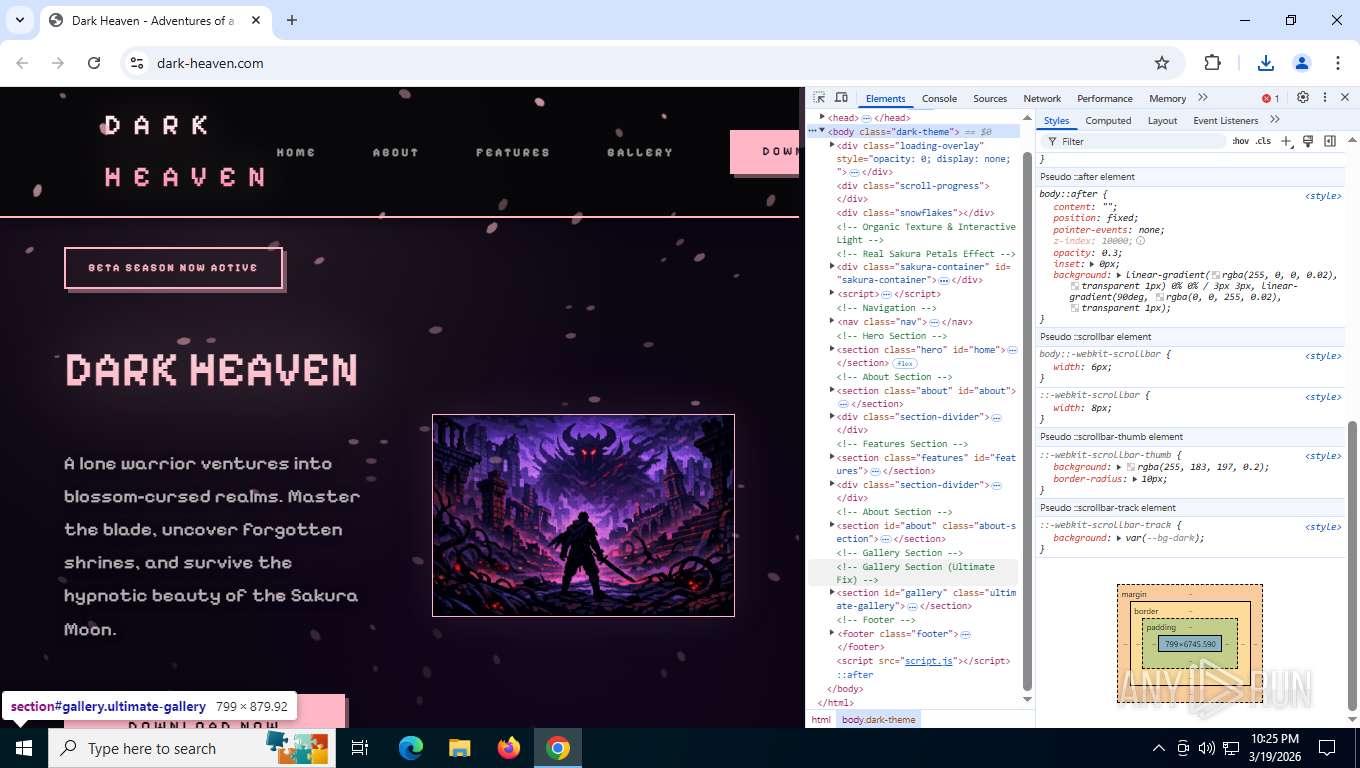Open the Chrome profile avatar
Viewport: 1360px width, 768px height.
(x=1302, y=63)
